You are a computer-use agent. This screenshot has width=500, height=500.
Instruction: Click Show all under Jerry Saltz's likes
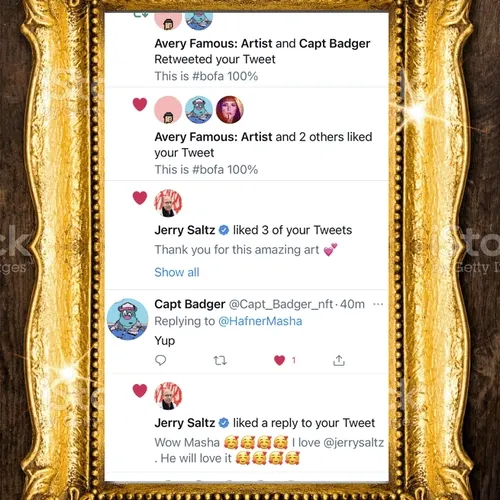[x=177, y=272]
